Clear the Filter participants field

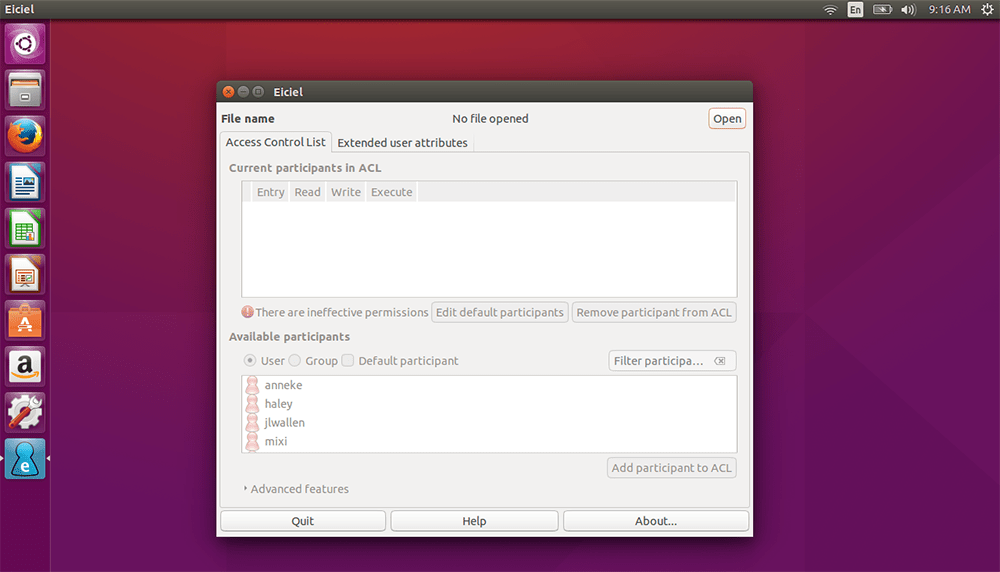click(720, 361)
